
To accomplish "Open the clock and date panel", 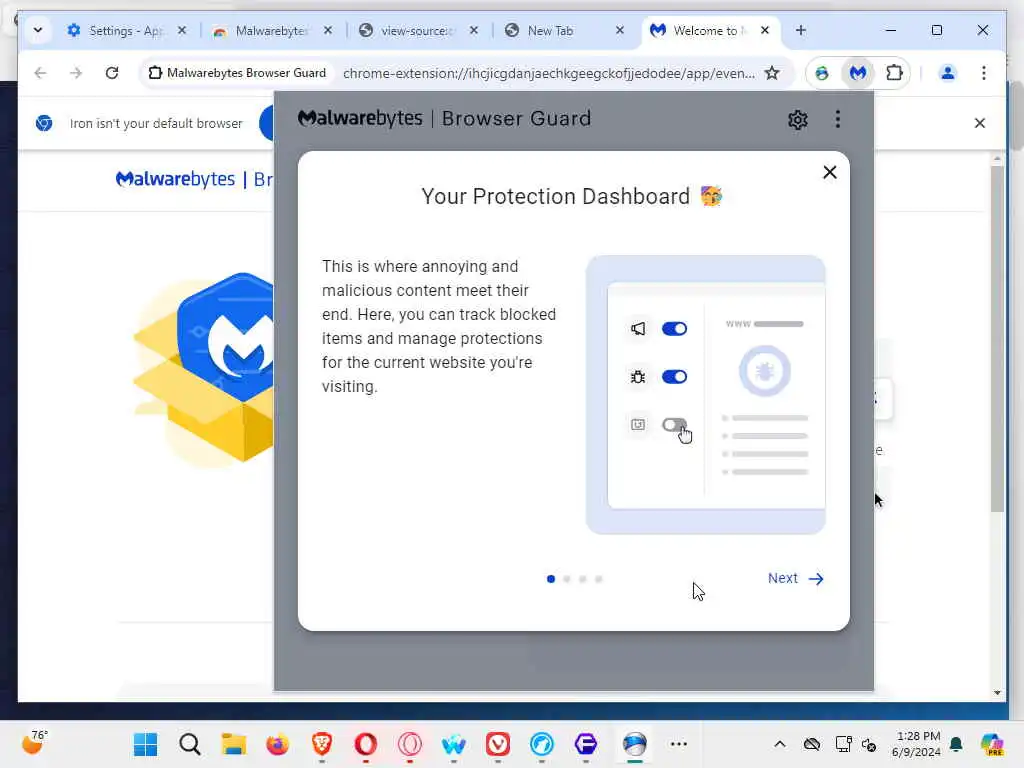I will (916, 744).
